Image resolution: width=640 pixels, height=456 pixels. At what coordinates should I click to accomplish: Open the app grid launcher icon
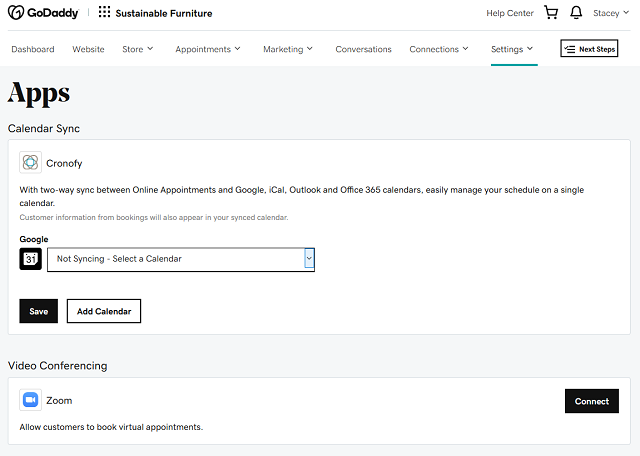coord(104,12)
